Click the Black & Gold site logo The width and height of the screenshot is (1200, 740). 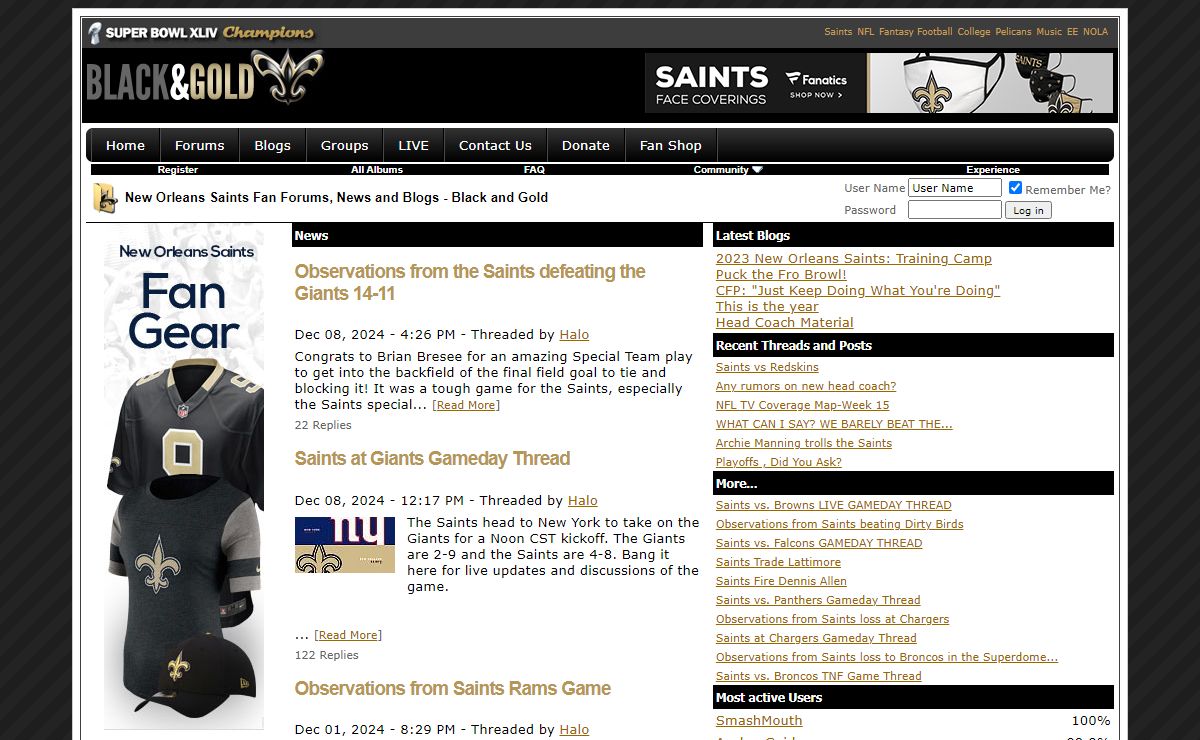click(x=205, y=78)
